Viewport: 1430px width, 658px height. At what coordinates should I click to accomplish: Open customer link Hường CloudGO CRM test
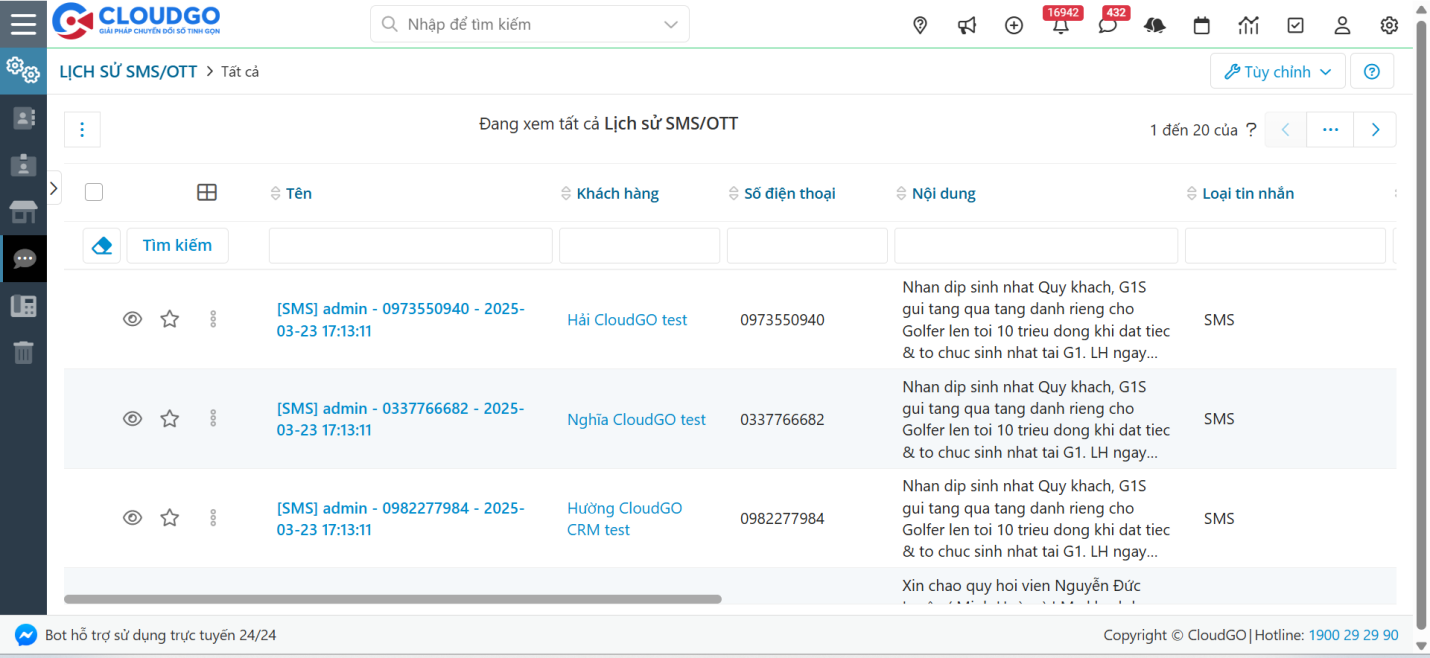pos(624,518)
